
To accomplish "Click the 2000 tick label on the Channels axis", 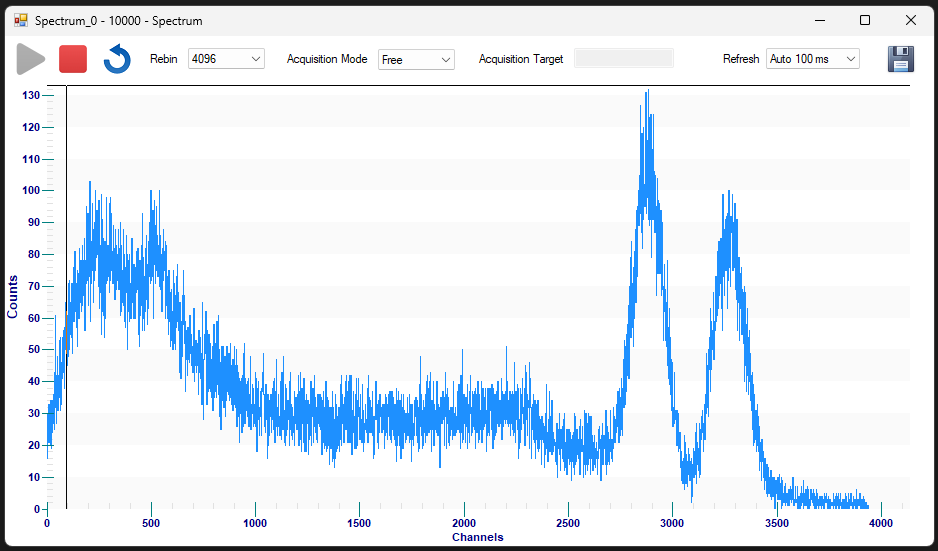I will [x=464, y=523].
